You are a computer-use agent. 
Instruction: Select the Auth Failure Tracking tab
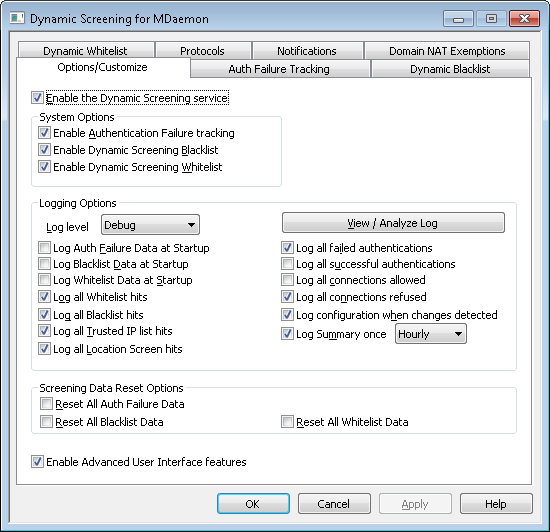click(x=280, y=68)
